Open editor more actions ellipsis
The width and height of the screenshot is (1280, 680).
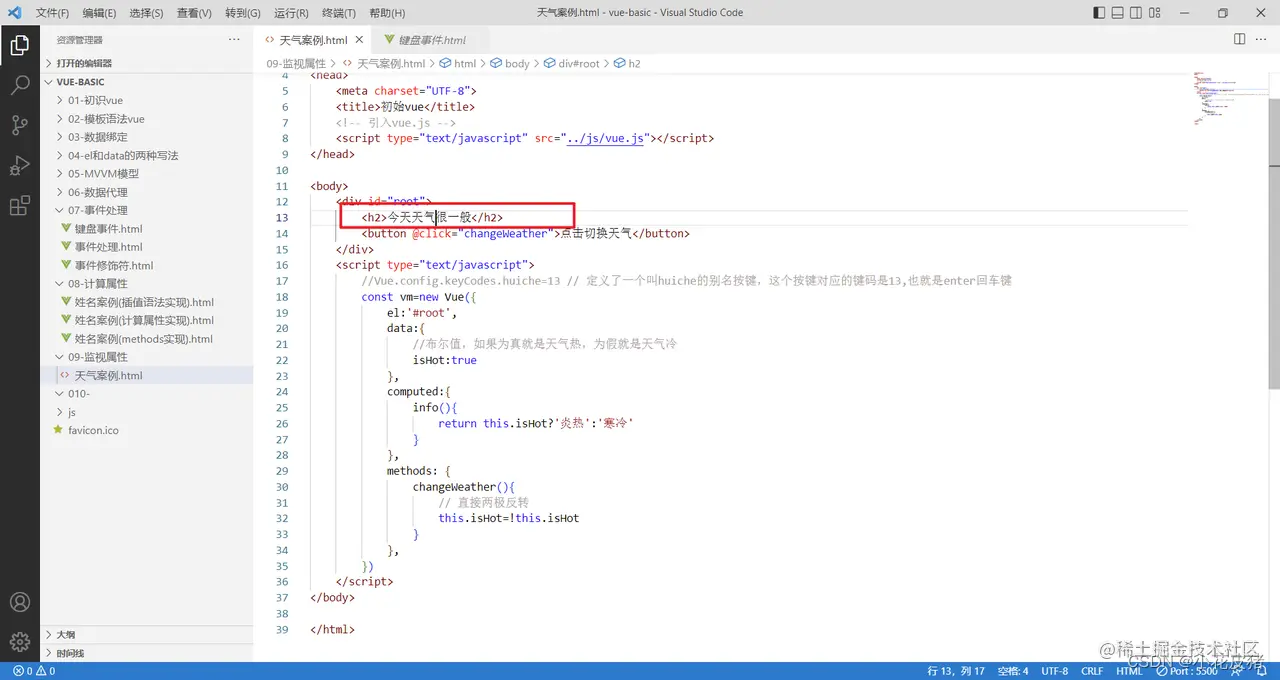pos(1261,39)
